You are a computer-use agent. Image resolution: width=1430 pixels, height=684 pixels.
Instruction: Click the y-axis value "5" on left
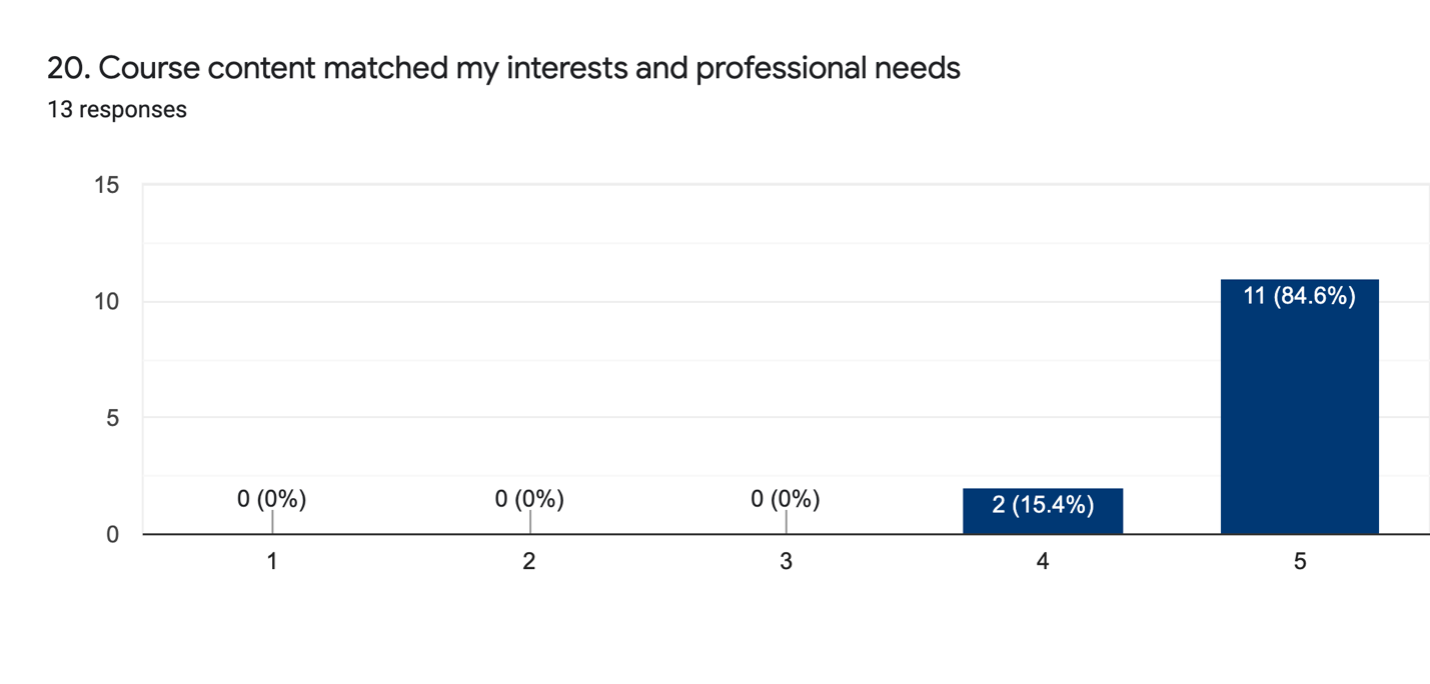(x=113, y=418)
